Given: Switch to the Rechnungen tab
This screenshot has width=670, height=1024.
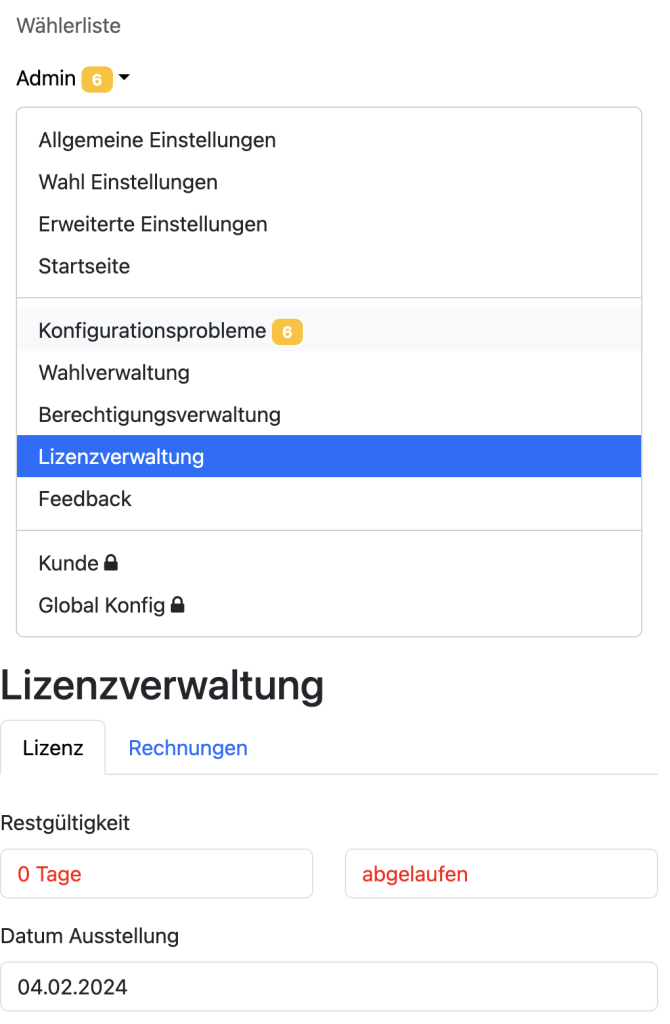Looking at the screenshot, I should [188, 748].
